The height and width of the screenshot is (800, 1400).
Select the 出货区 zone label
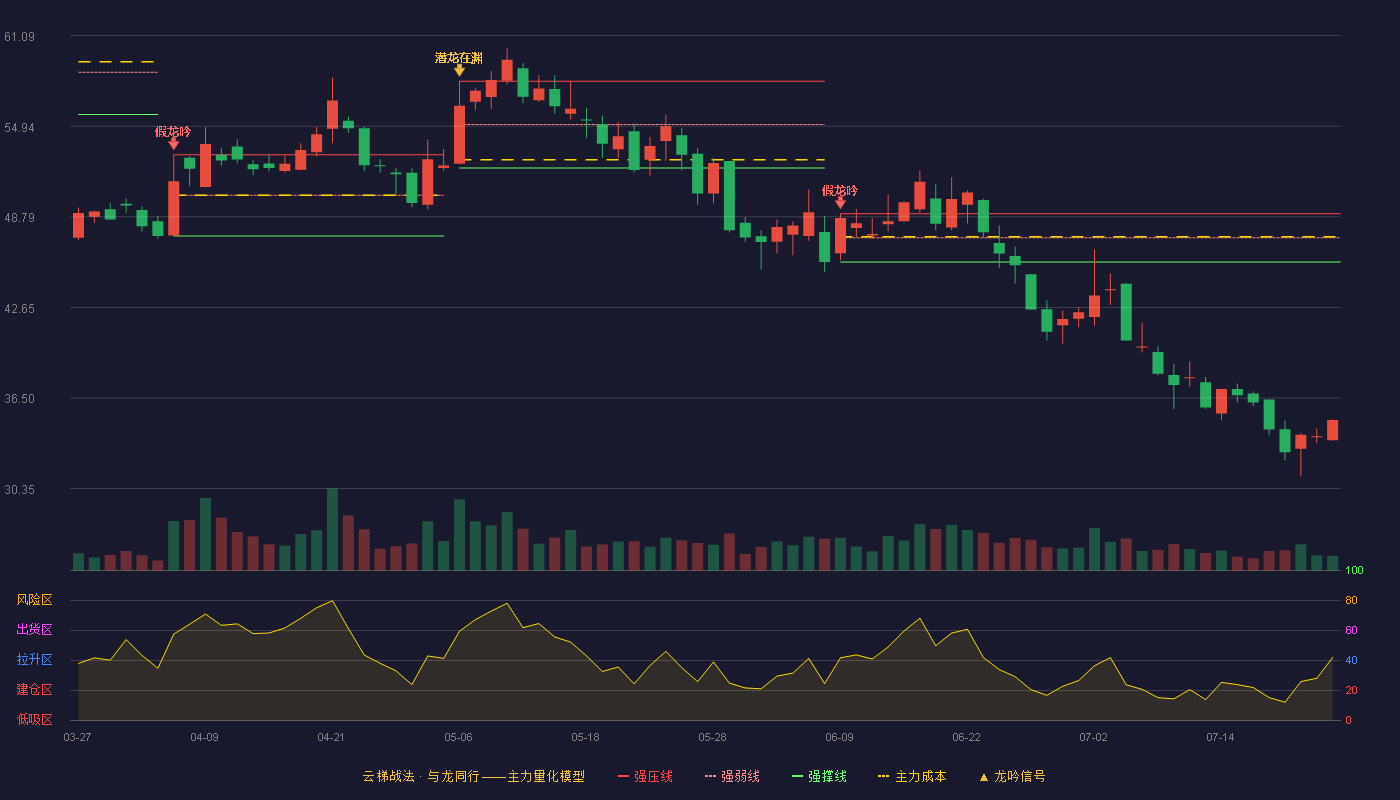coord(34,630)
